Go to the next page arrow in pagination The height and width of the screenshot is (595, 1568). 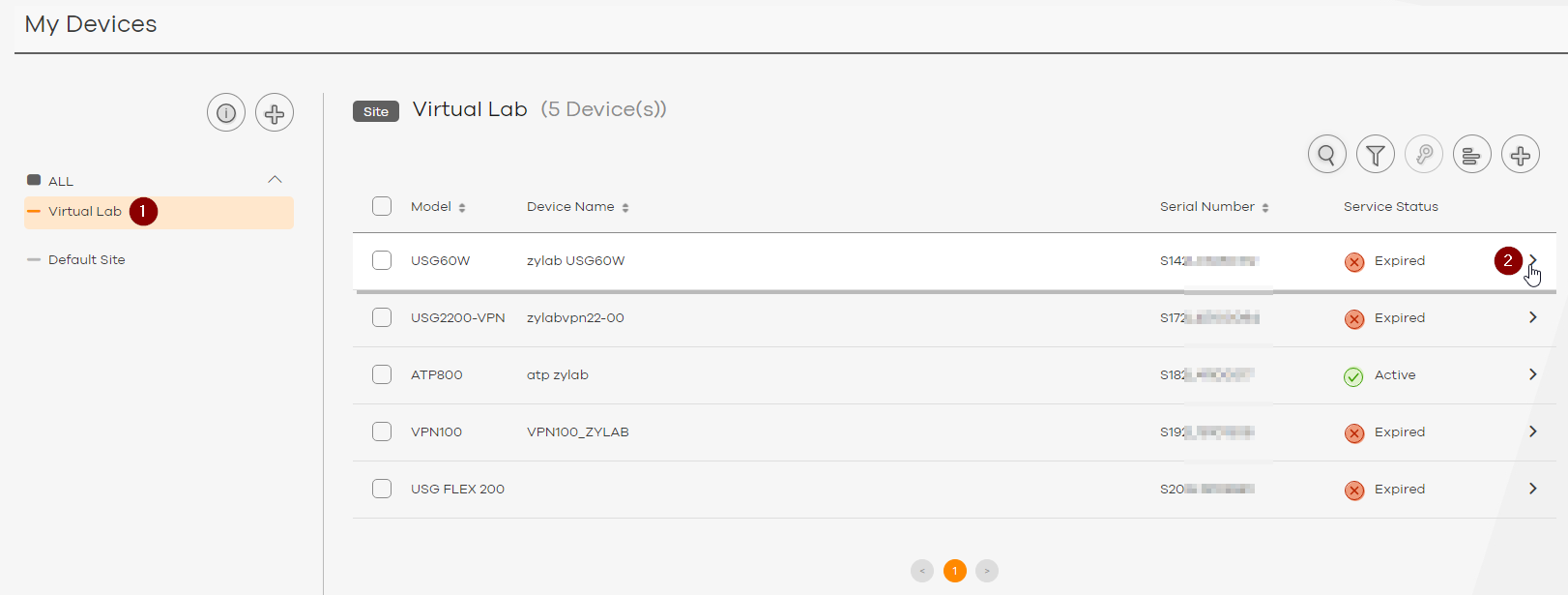coord(987,571)
